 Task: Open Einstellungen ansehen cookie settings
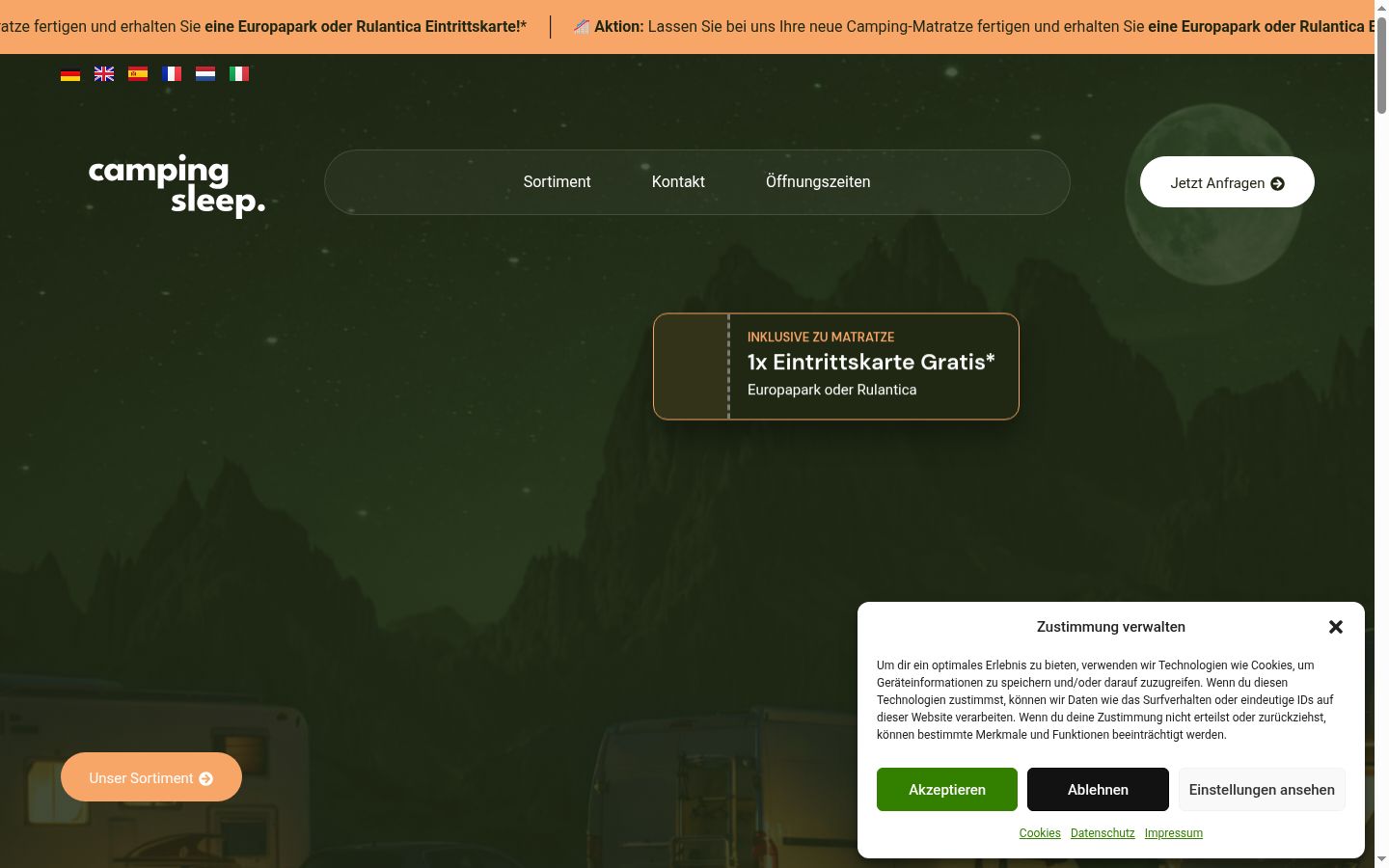click(x=1262, y=790)
